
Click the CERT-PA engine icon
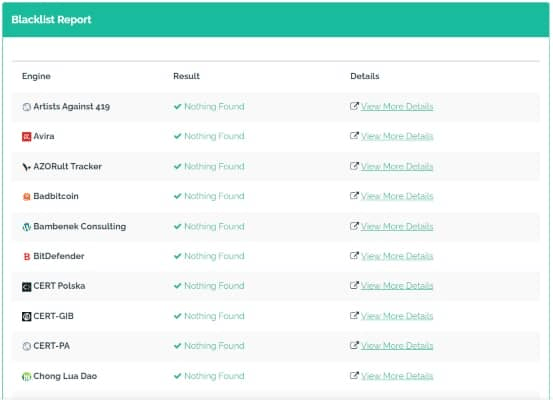(26, 346)
